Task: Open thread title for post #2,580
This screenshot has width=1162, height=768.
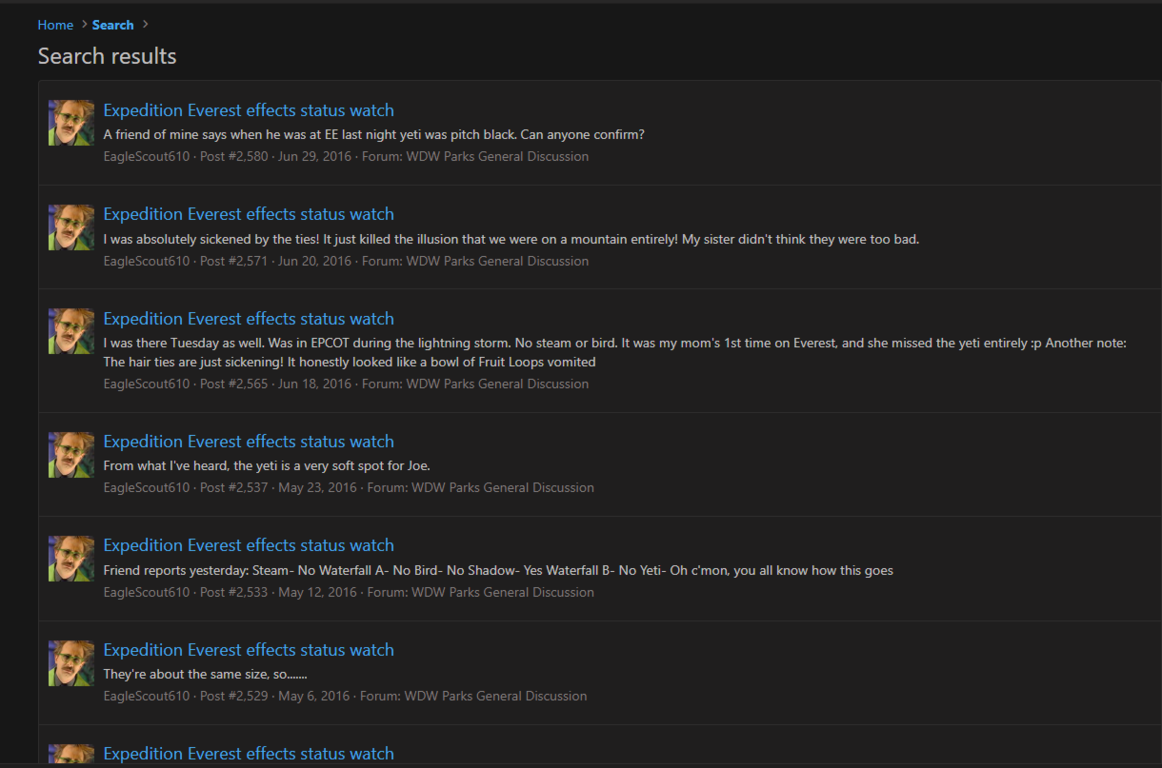Action: (248, 110)
